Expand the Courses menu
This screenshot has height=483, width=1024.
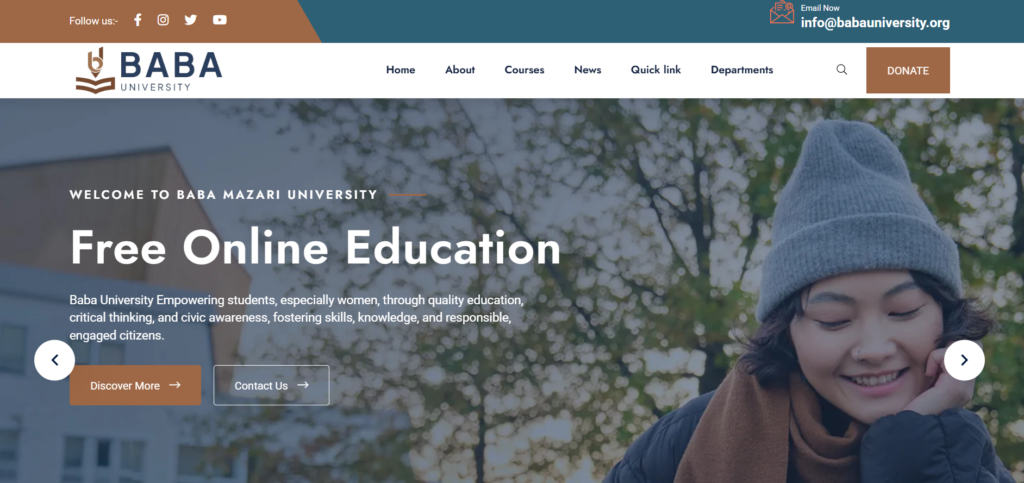tap(524, 70)
